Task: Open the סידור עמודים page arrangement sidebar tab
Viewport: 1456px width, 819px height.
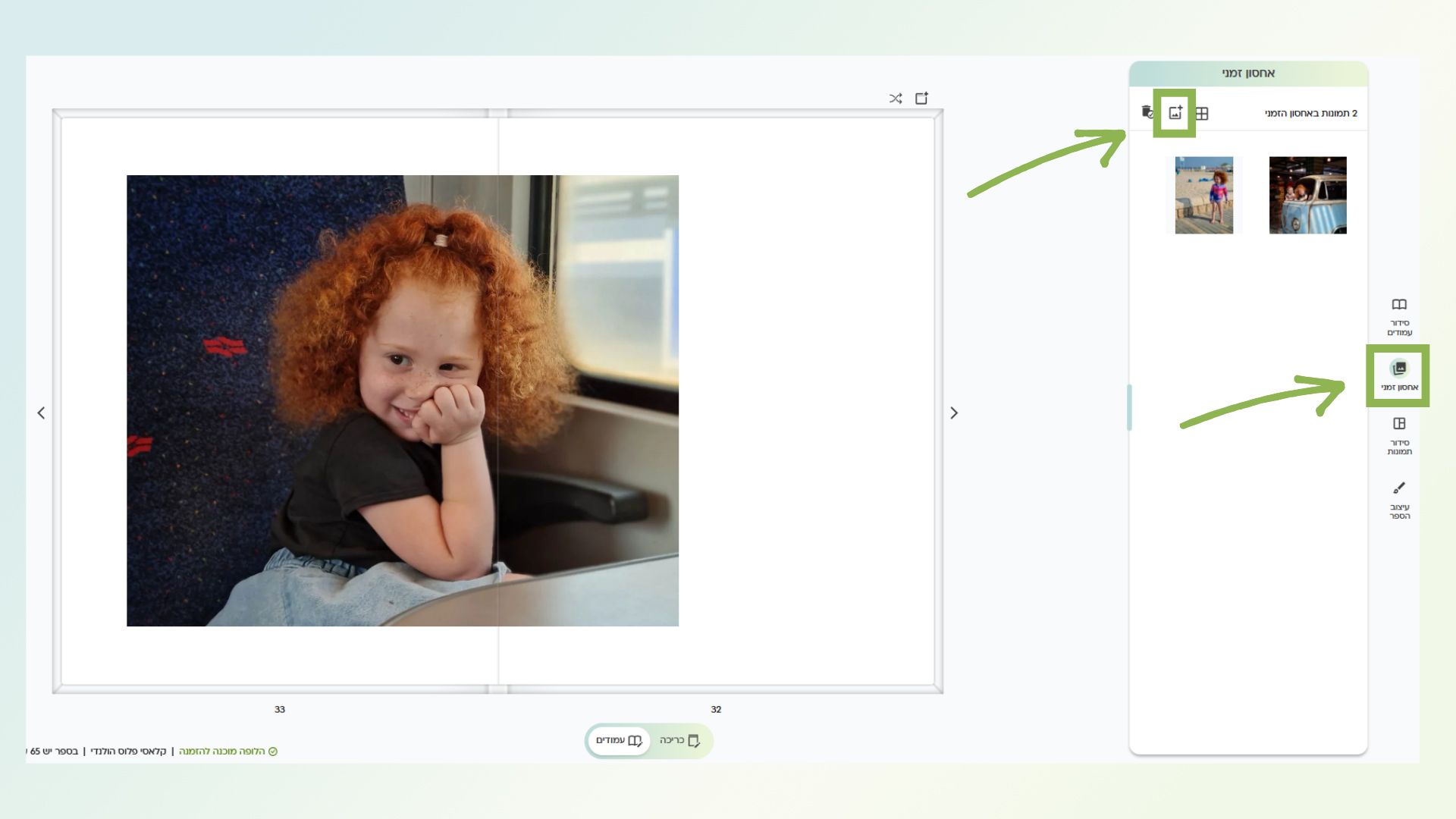Action: point(1399,316)
